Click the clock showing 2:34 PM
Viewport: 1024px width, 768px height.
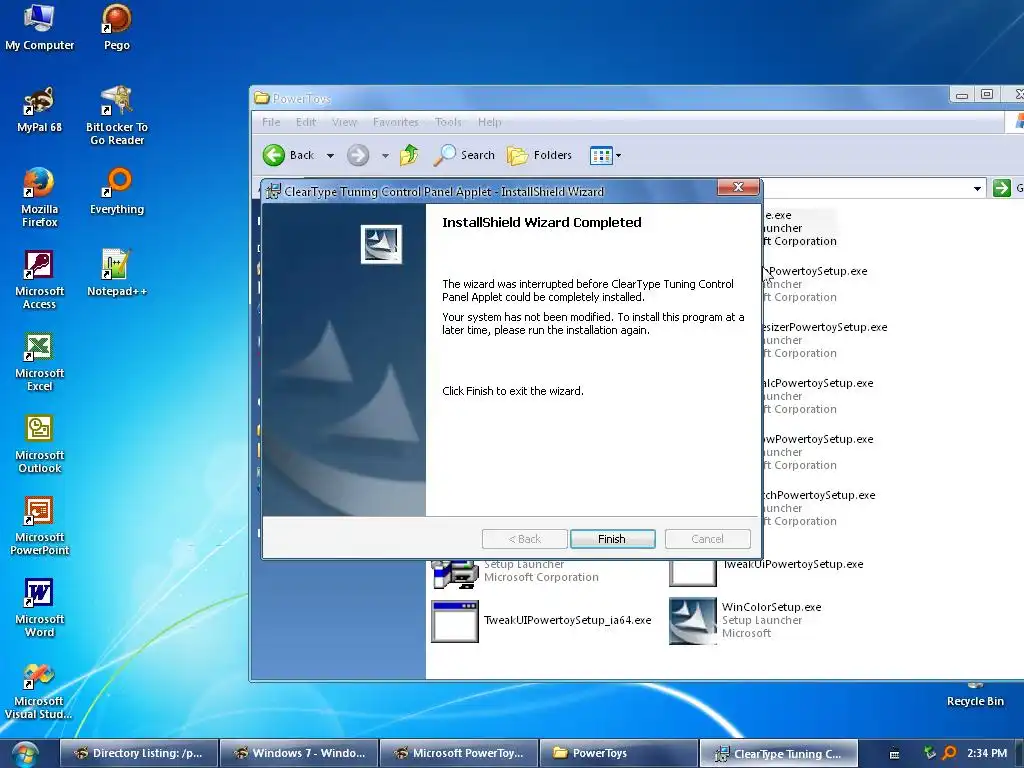987,754
